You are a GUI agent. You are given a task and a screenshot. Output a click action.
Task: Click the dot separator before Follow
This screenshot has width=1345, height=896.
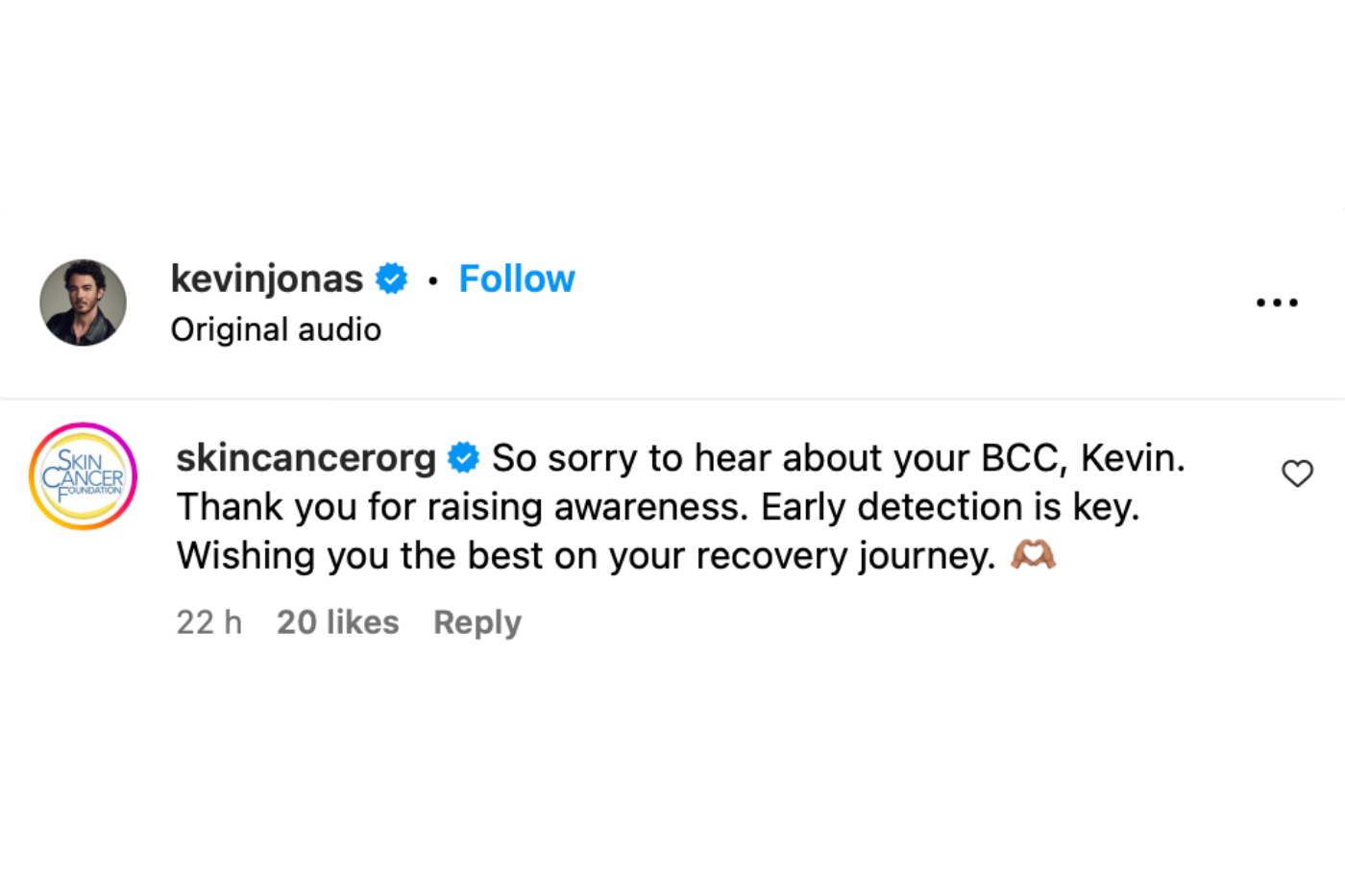click(433, 280)
